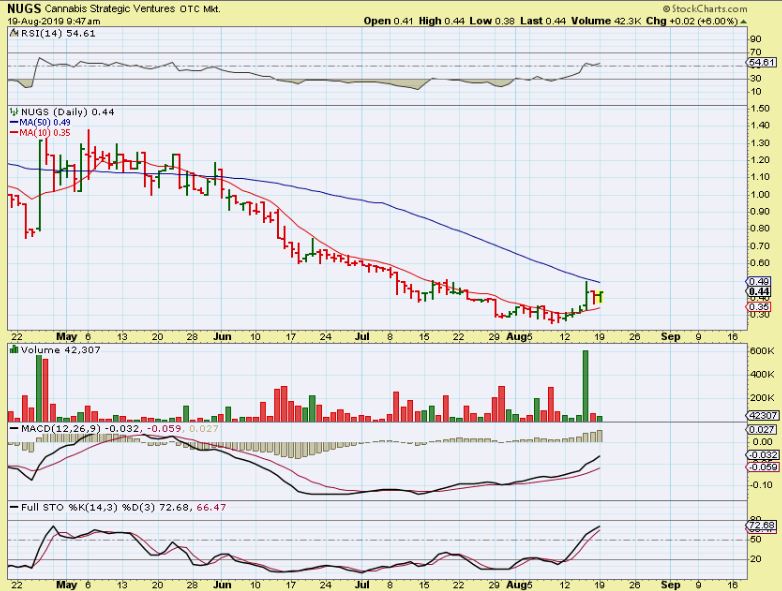Viewport: 782px width, 591px height.
Task: Click the tallest green volume bar in mid-August
Action: pyautogui.click(x=586, y=386)
